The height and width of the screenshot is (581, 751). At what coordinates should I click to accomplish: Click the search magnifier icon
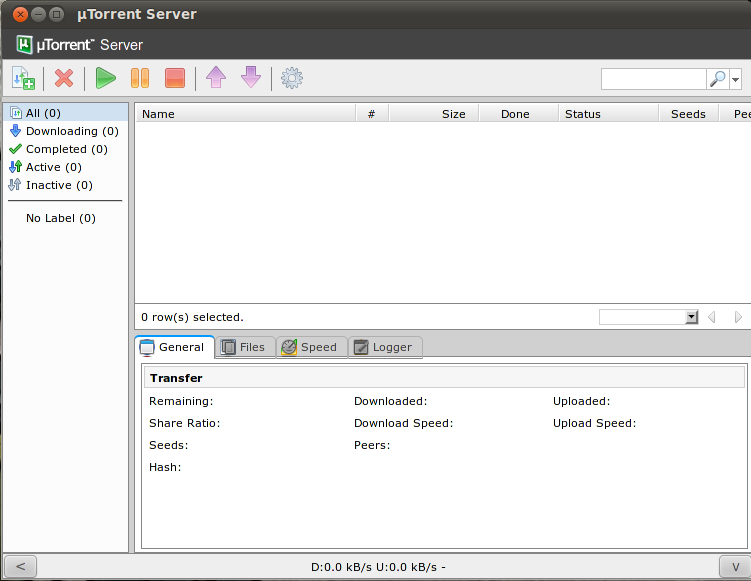click(717, 79)
